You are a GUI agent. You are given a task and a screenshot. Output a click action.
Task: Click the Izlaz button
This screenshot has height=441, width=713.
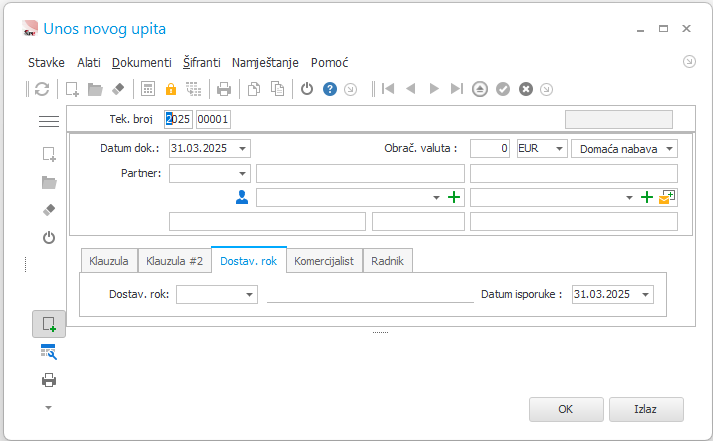[x=646, y=409]
